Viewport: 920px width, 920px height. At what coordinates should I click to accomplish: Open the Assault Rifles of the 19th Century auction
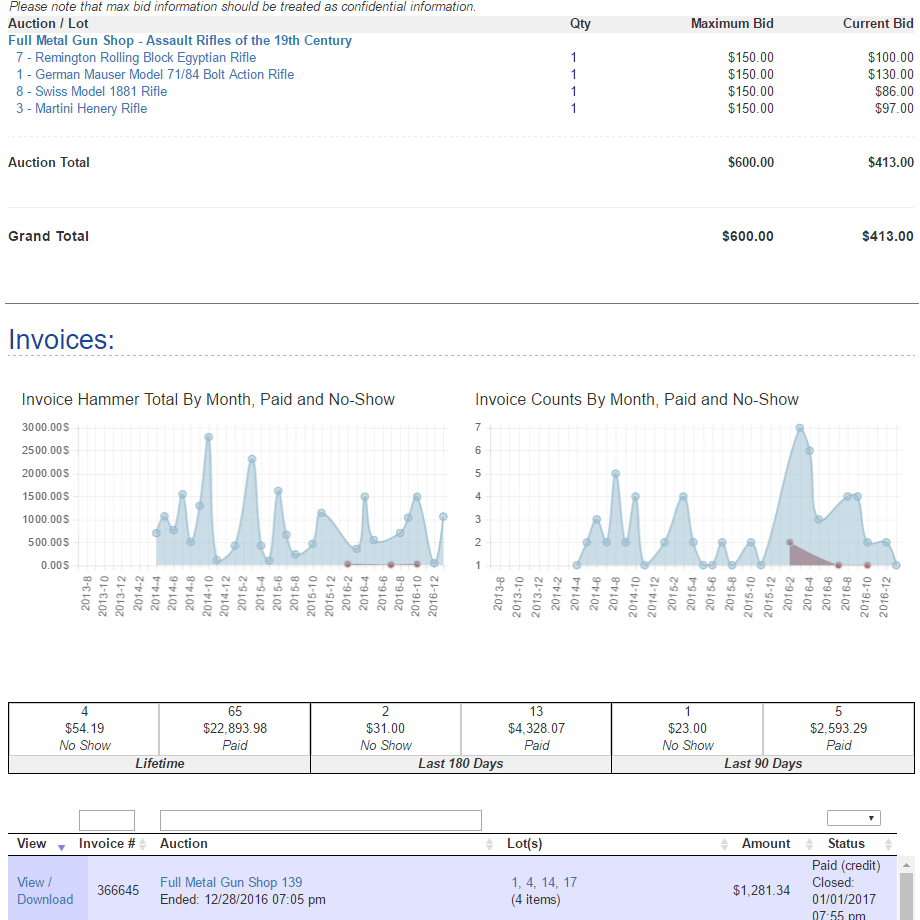180,41
